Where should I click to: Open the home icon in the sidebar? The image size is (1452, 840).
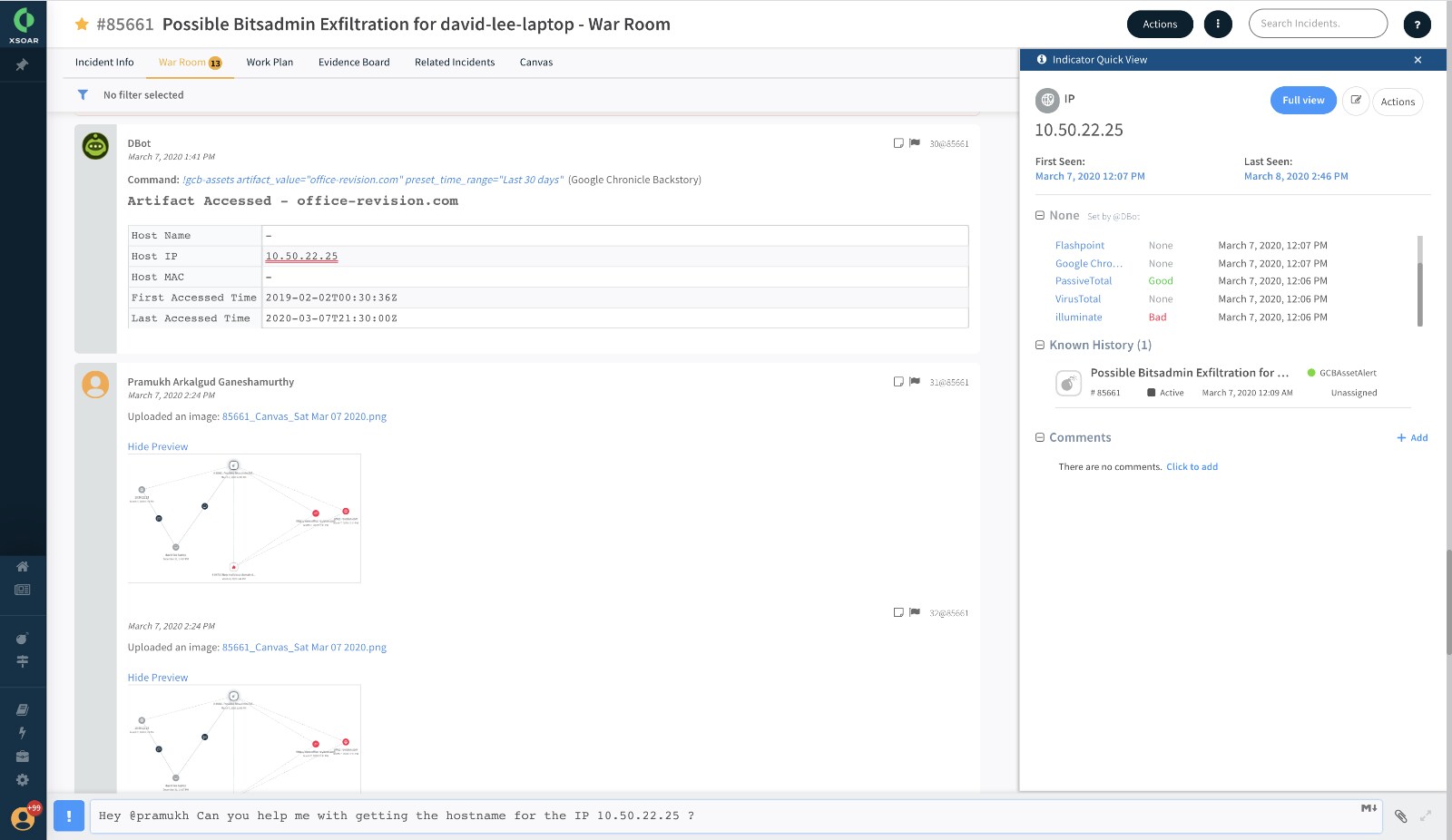click(x=23, y=566)
